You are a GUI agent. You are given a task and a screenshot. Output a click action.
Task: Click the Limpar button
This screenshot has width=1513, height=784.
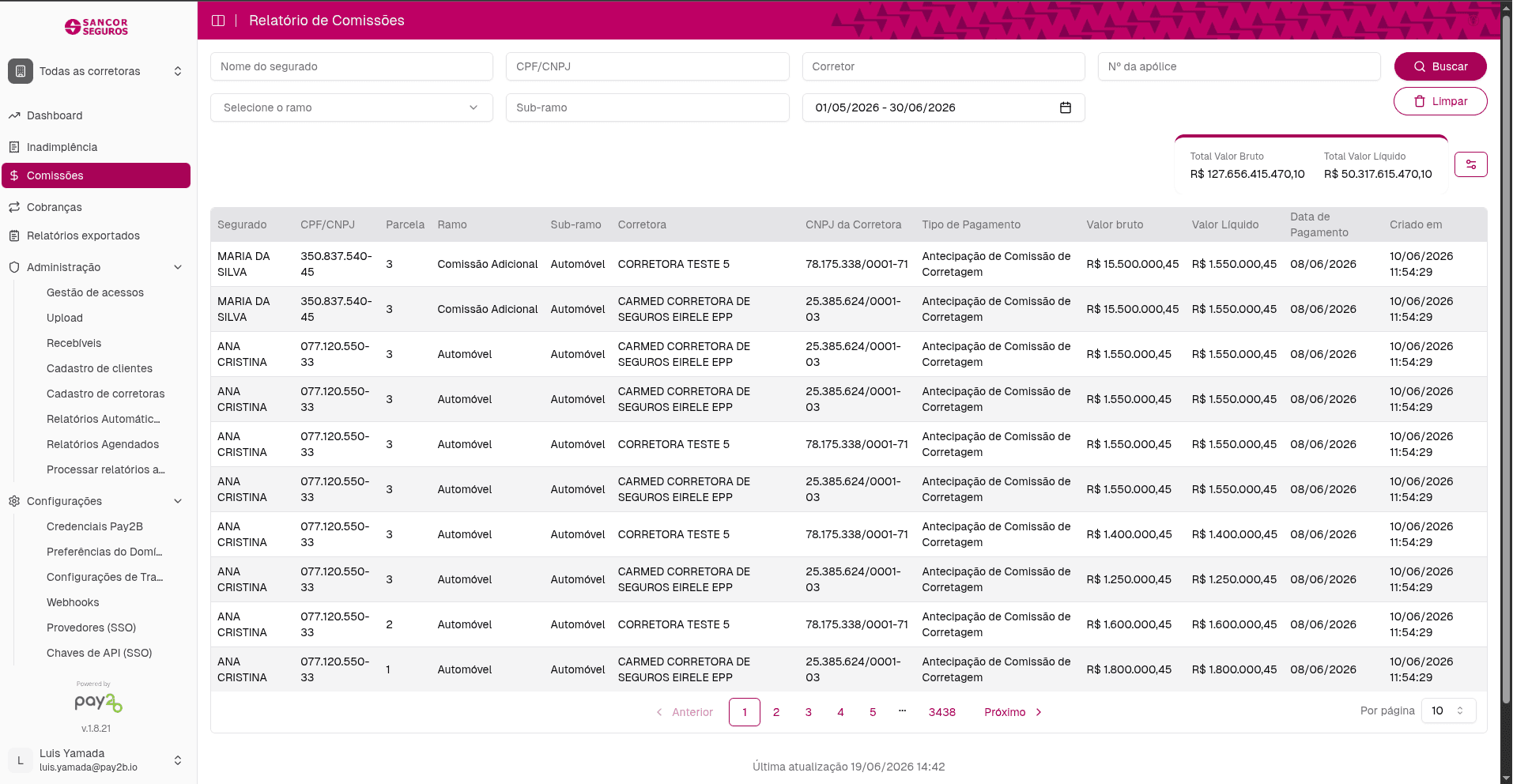coord(1439,101)
